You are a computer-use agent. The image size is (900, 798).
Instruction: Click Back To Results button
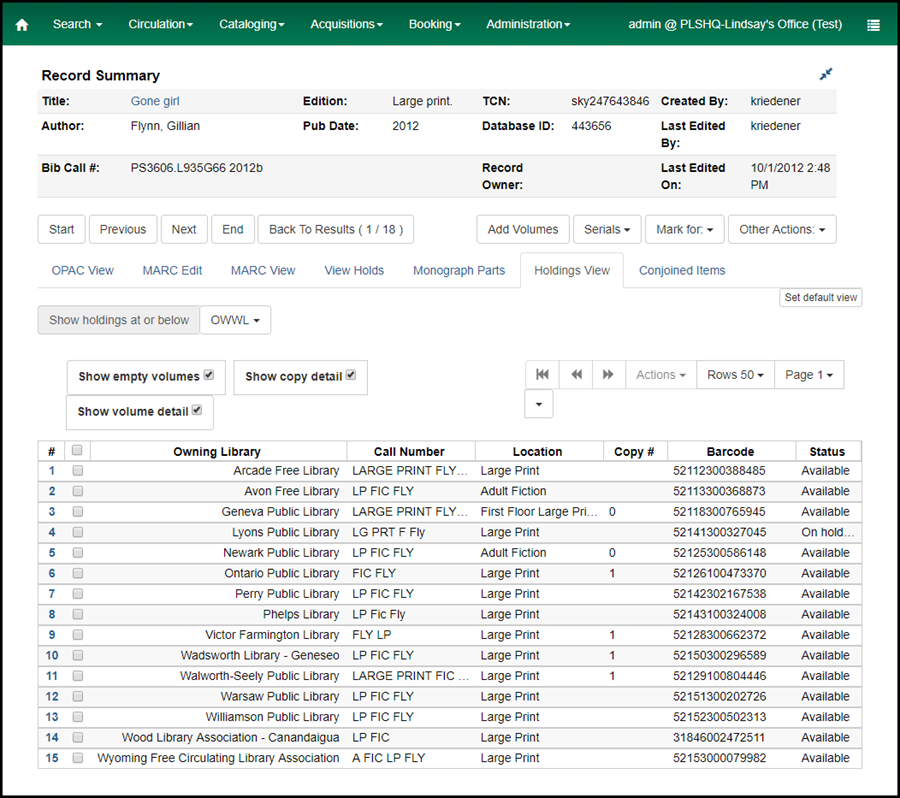tap(336, 229)
